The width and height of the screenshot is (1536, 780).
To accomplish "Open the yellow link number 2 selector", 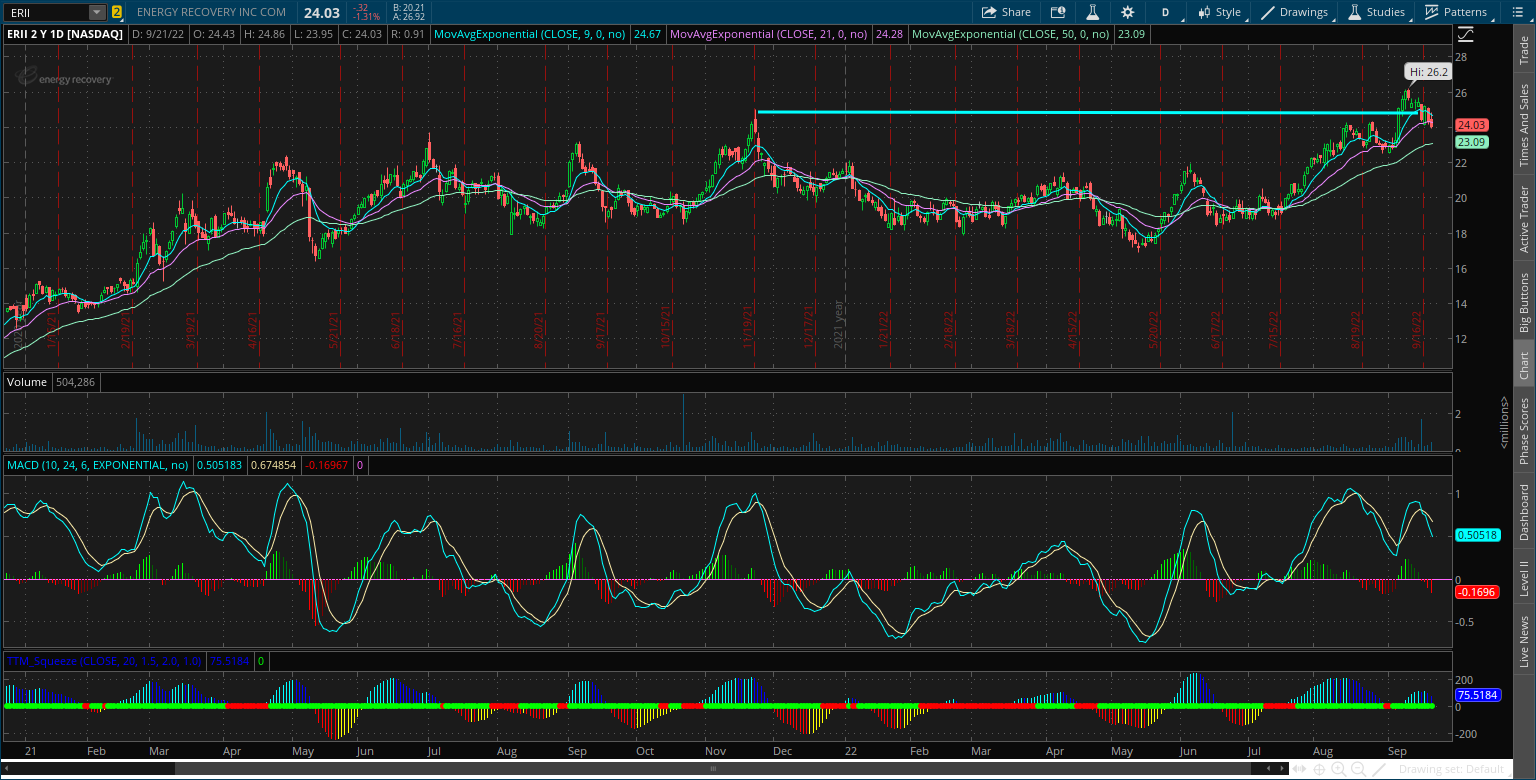I will coord(117,12).
